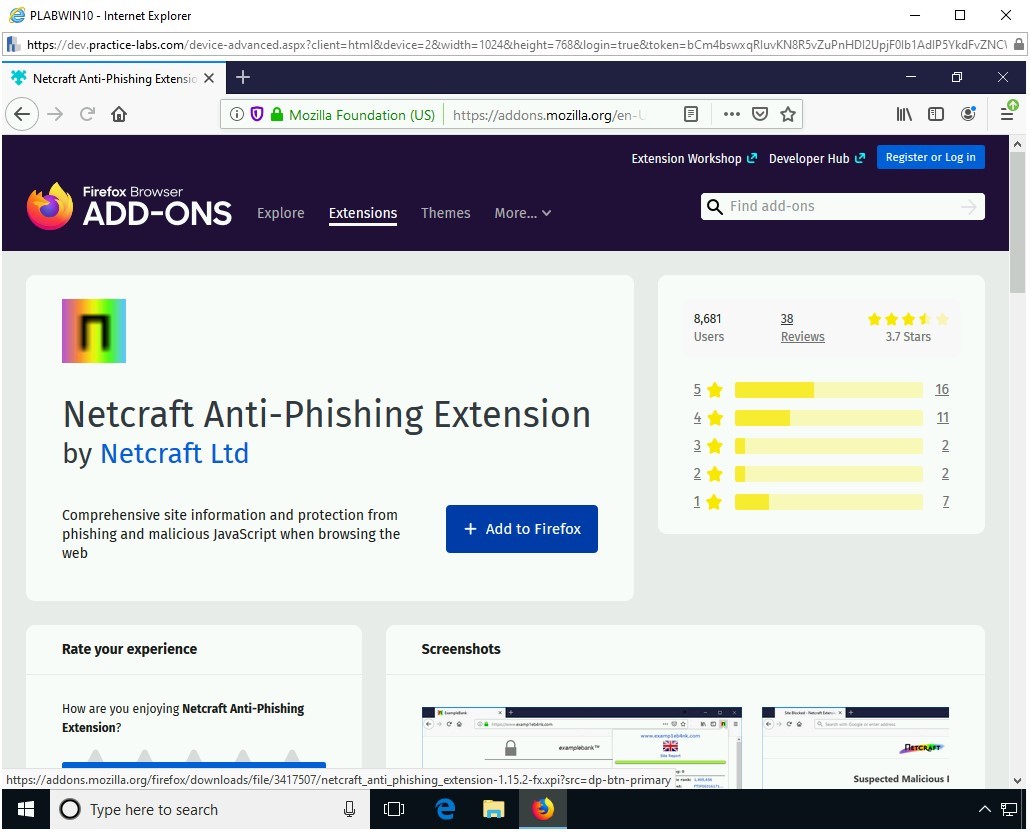Click Register or Log in button
This screenshot has width=1030, height=833.
pos(930,157)
